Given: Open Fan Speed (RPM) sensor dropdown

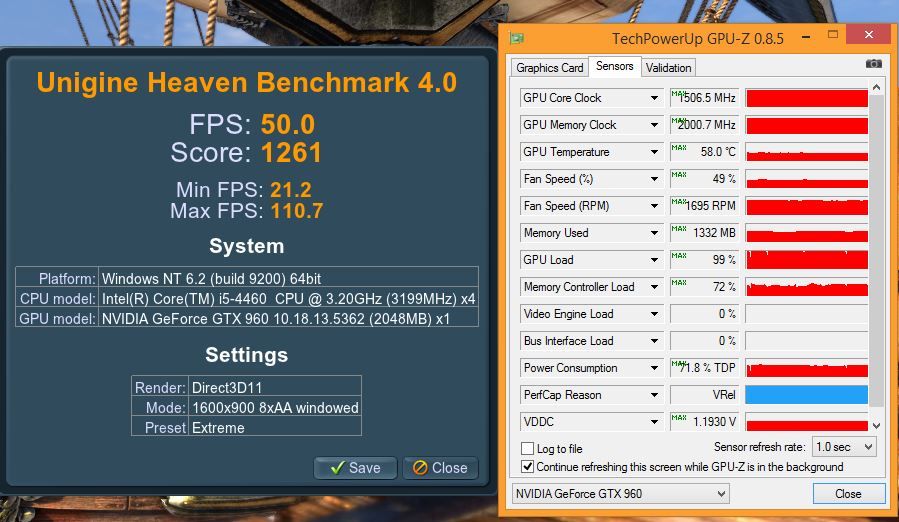Looking at the screenshot, I should [654, 206].
